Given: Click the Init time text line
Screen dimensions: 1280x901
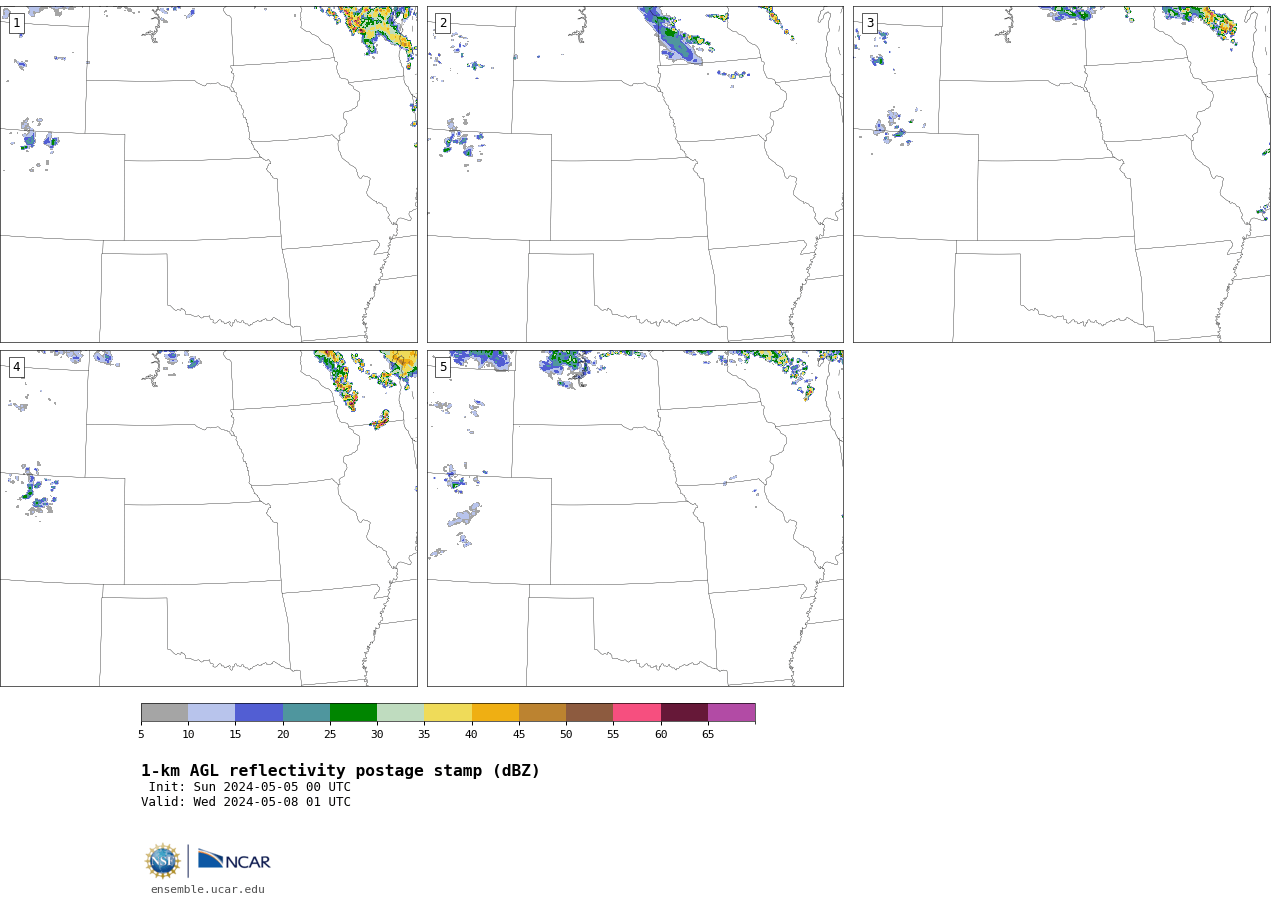Looking at the screenshot, I should (x=250, y=787).
